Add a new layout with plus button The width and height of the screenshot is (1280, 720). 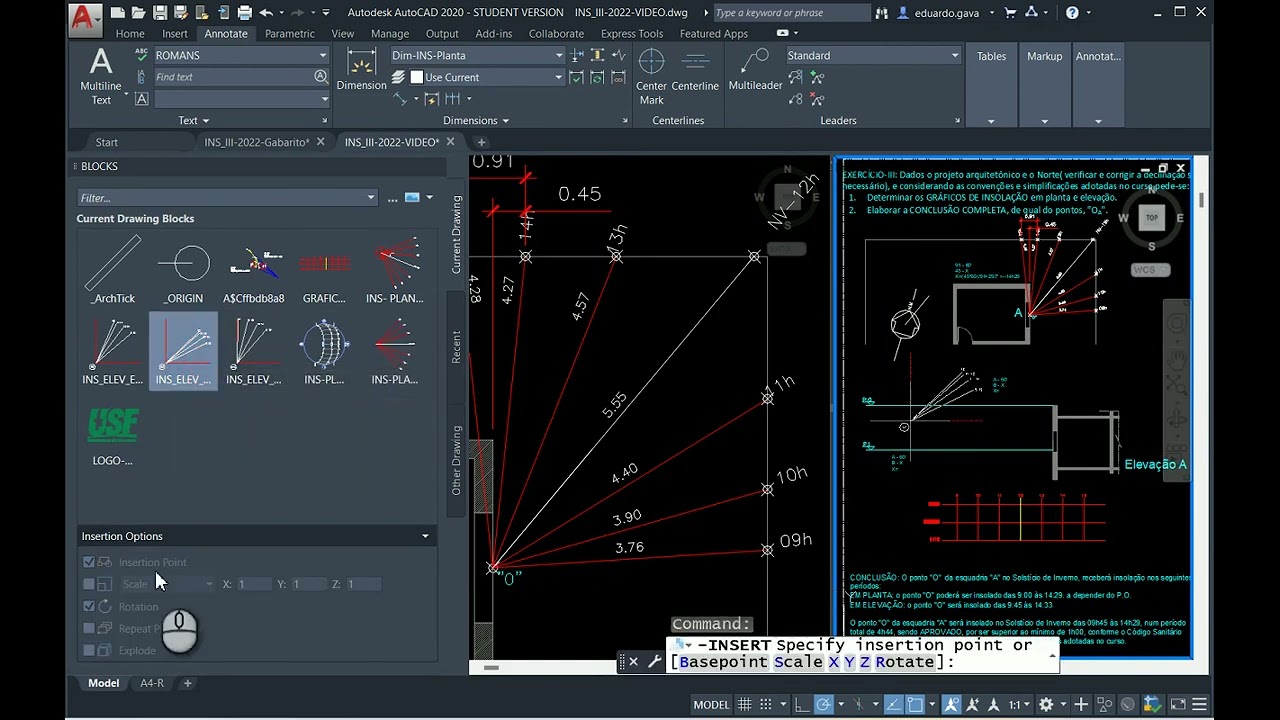[187, 683]
